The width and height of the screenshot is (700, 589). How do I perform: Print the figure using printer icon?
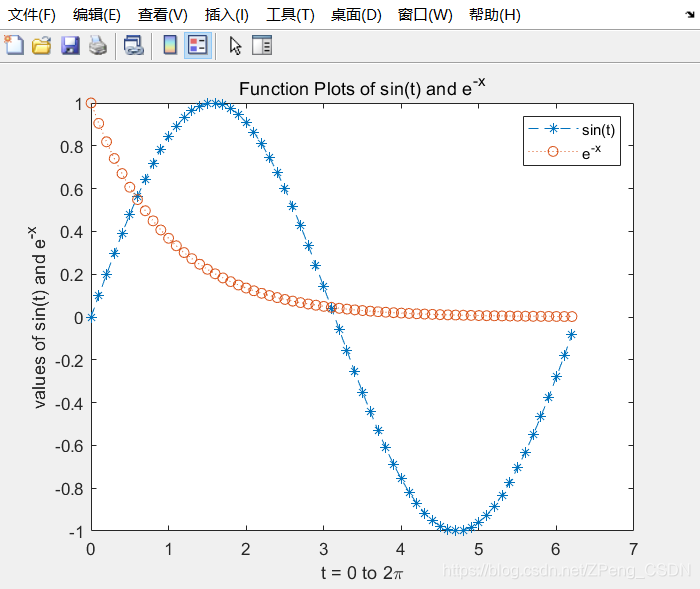[98, 46]
